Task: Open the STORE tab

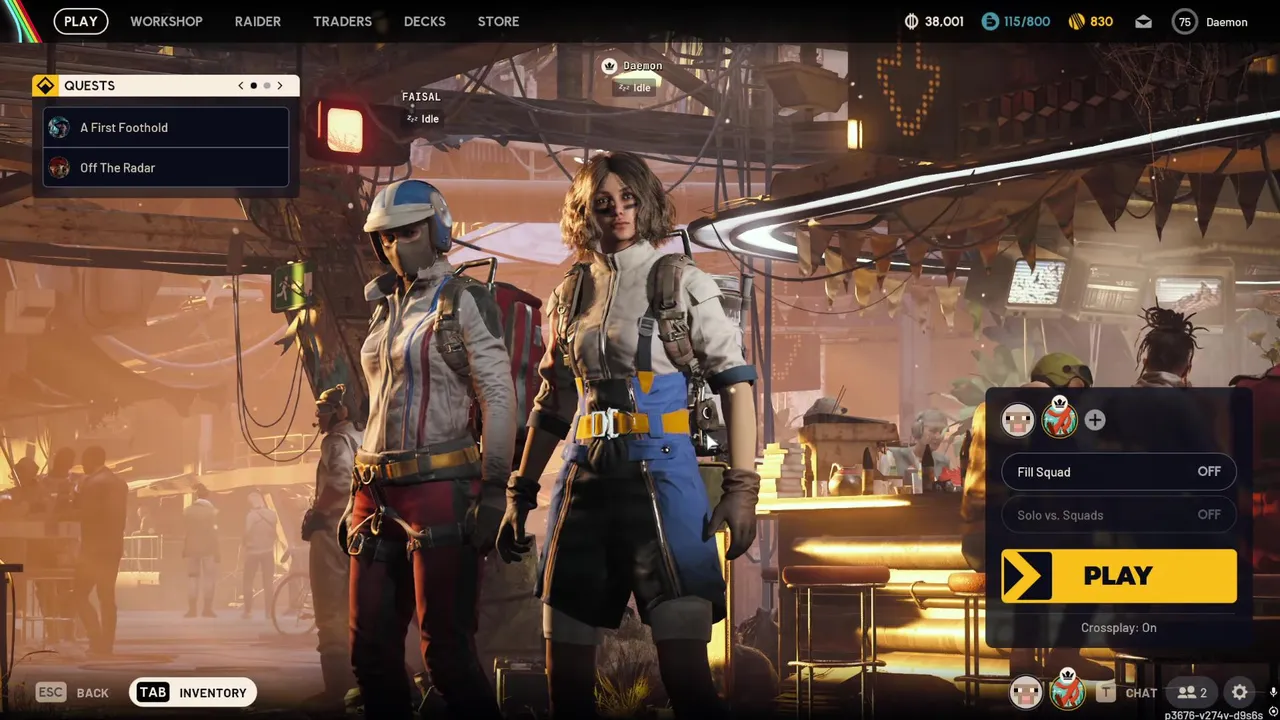Action: pos(498,21)
